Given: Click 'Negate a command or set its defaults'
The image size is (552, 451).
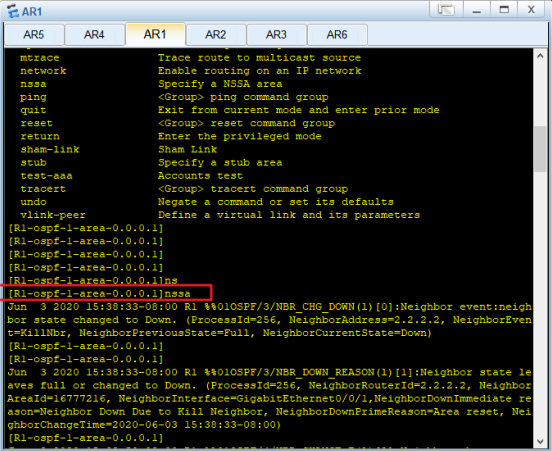Looking at the screenshot, I should (276, 202).
